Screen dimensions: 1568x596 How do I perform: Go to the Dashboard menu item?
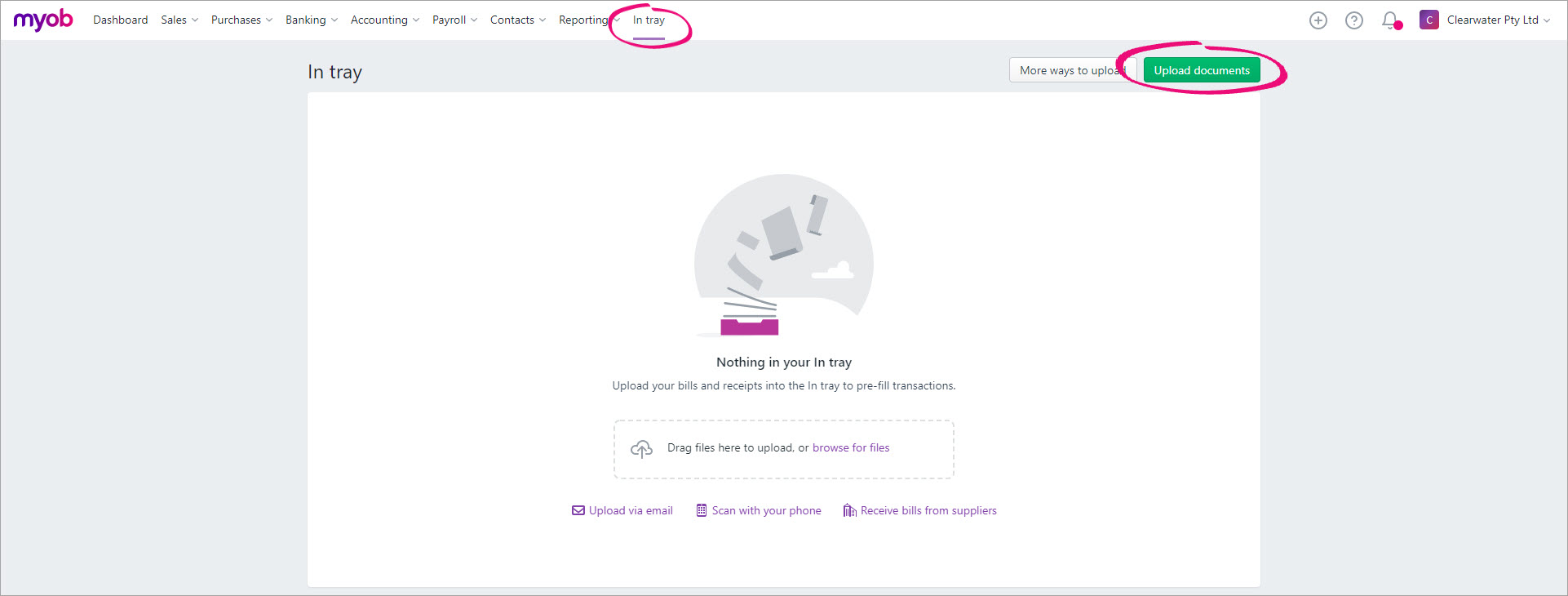coord(121,20)
